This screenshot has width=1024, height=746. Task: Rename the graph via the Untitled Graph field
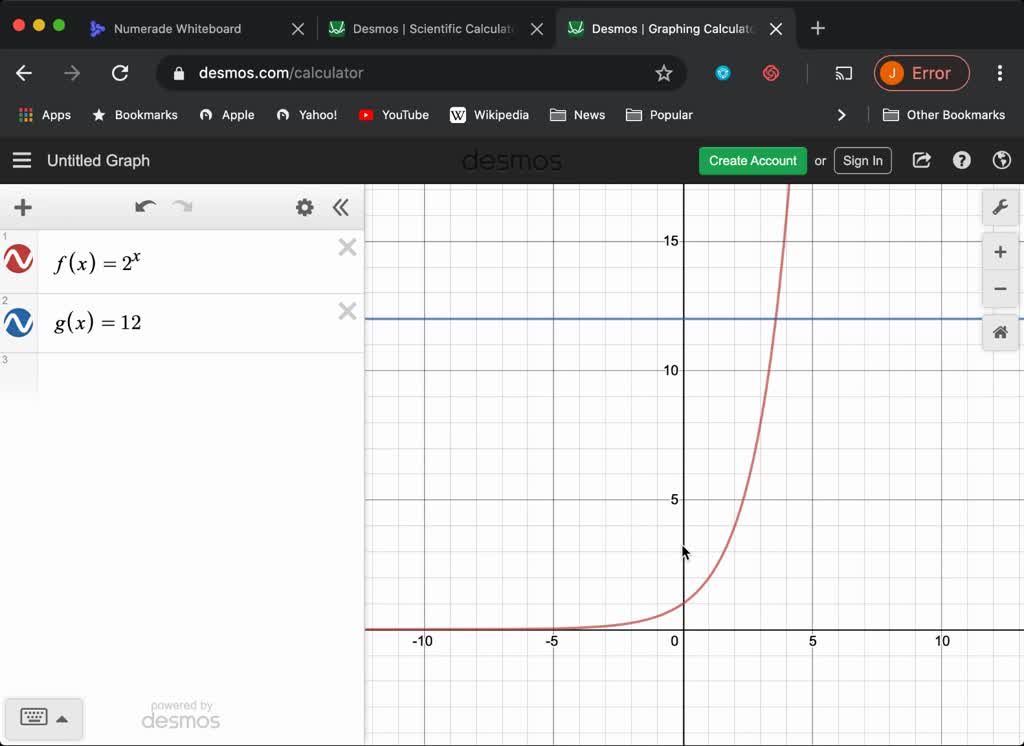pos(97,160)
